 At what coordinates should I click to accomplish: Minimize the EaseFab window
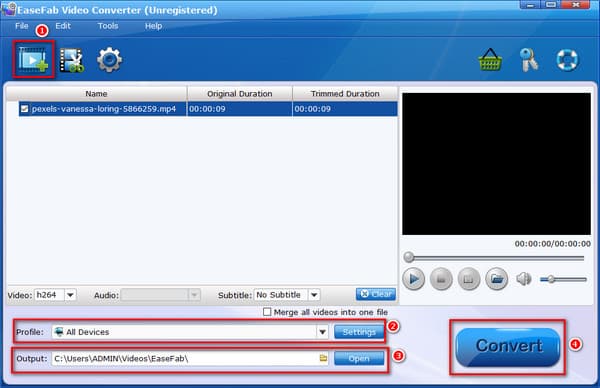coord(530,5)
